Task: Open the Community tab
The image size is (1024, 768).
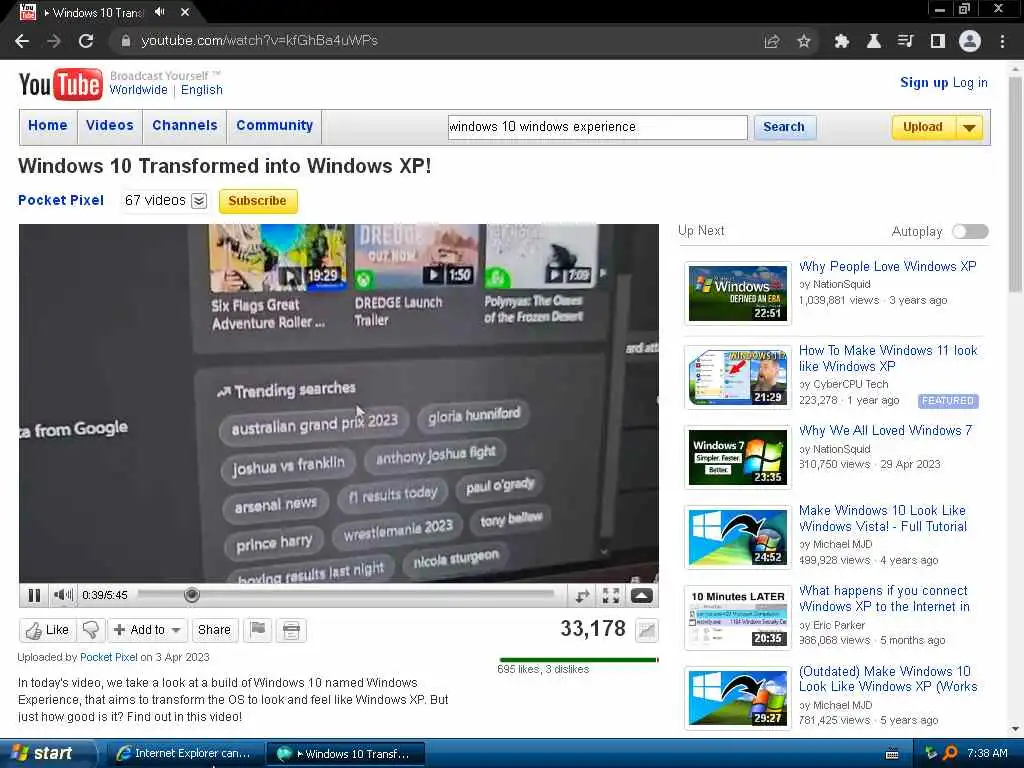Action: click(x=274, y=125)
